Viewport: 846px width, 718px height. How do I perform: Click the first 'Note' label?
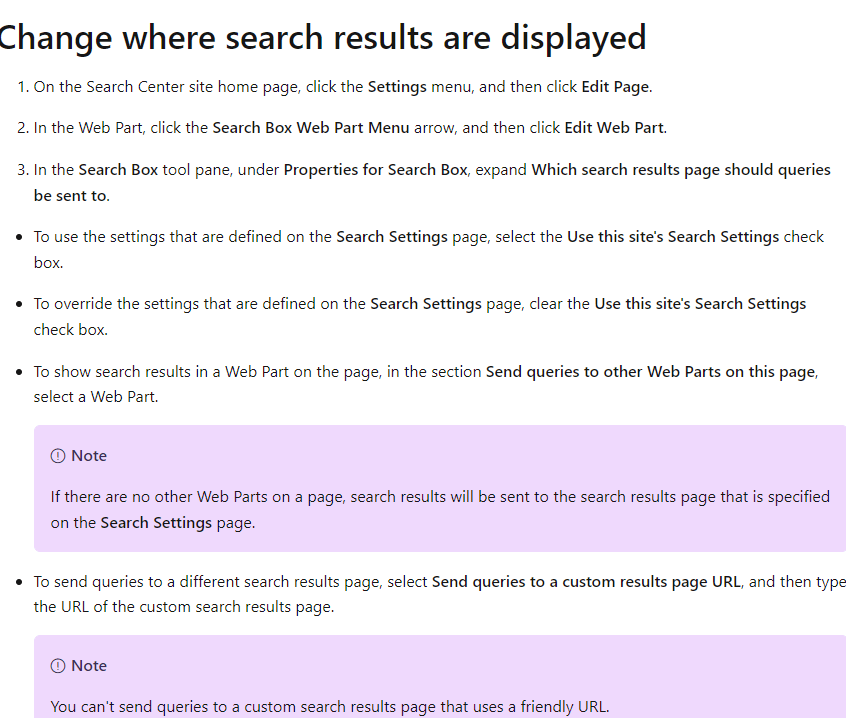89,456
